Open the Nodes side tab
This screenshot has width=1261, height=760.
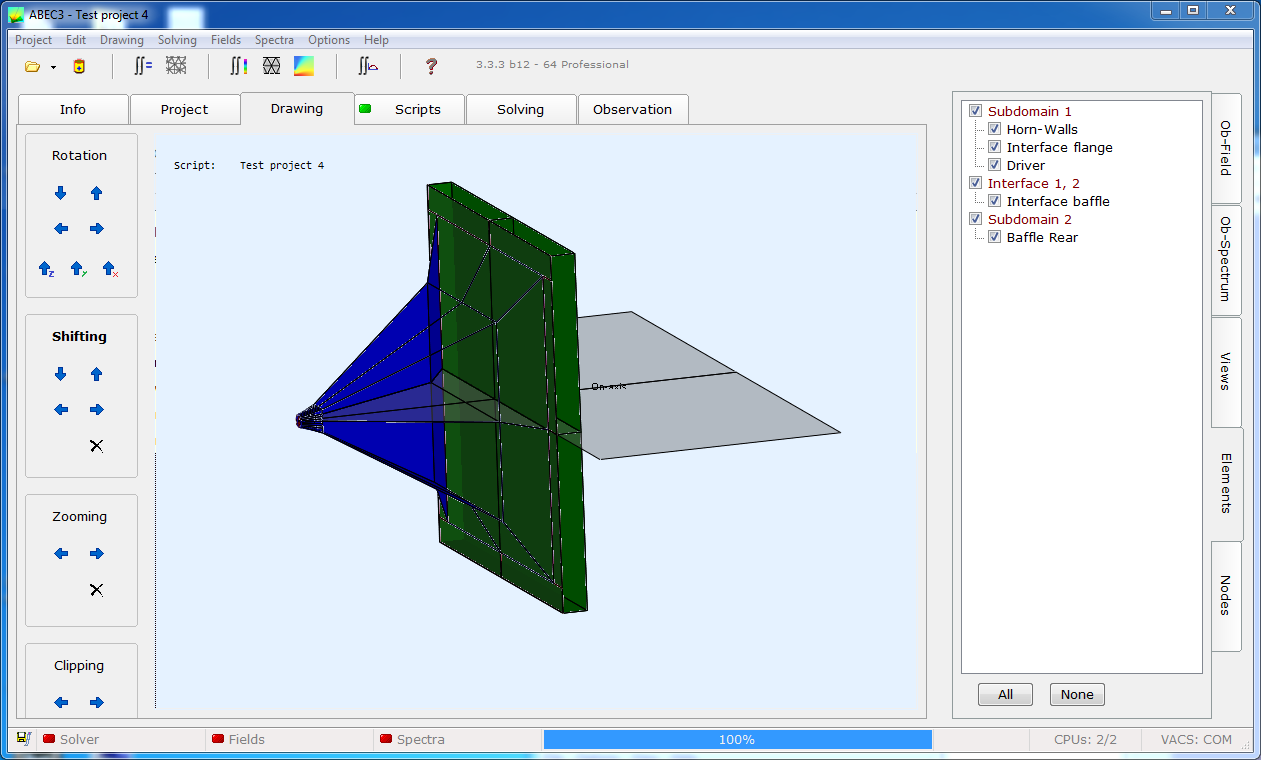pos(1226,596)
